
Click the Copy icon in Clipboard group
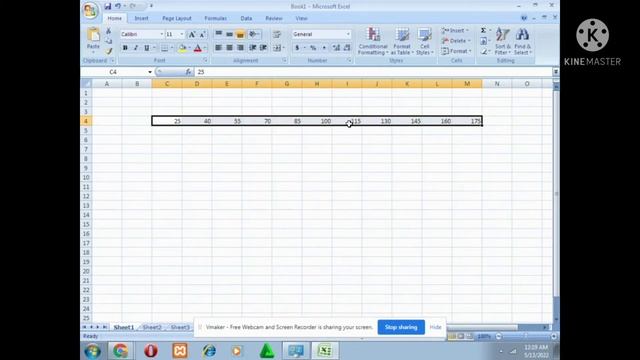pos(109,41)
